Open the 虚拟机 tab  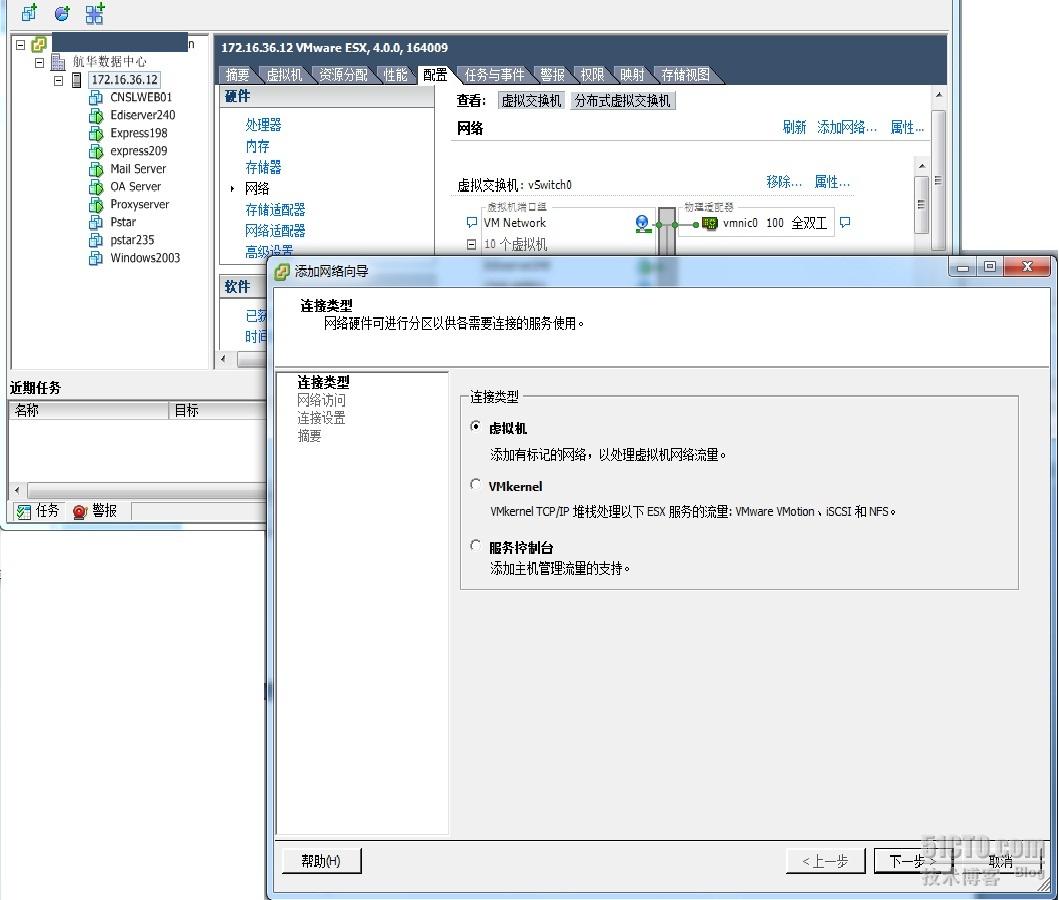(x=284, y=75)
